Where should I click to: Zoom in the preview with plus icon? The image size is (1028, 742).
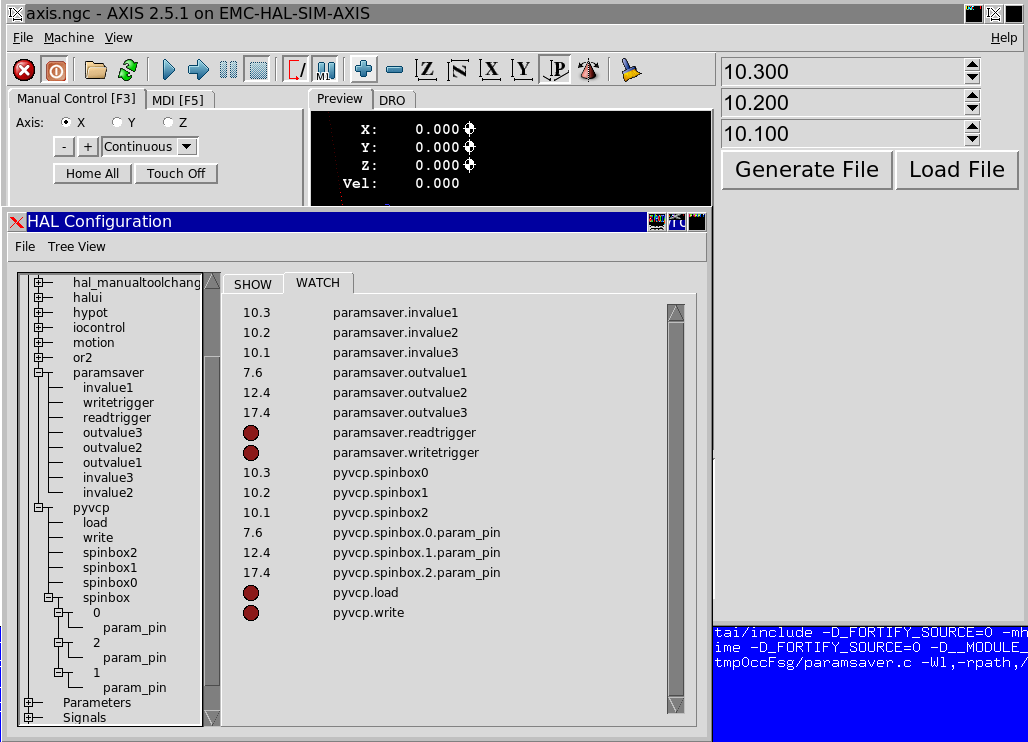point(363,69)
